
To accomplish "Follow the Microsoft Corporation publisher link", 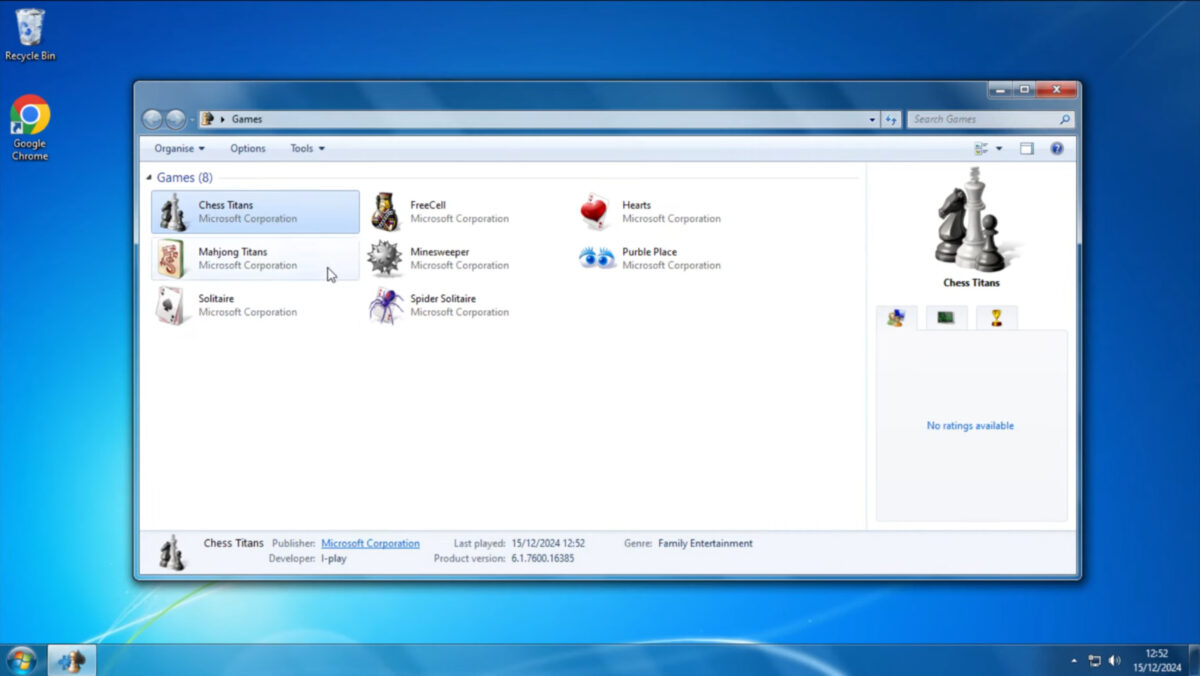I will pyautogui.click(x=370, y=543).
